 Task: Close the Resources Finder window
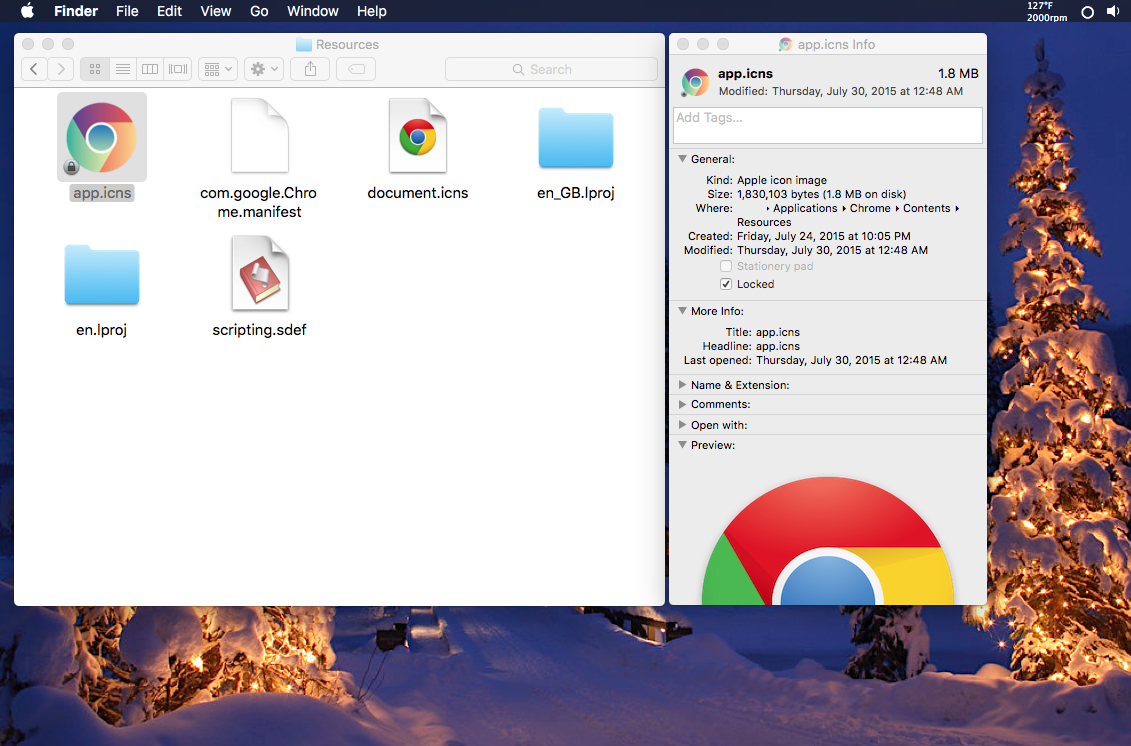[x=28, y=44]
